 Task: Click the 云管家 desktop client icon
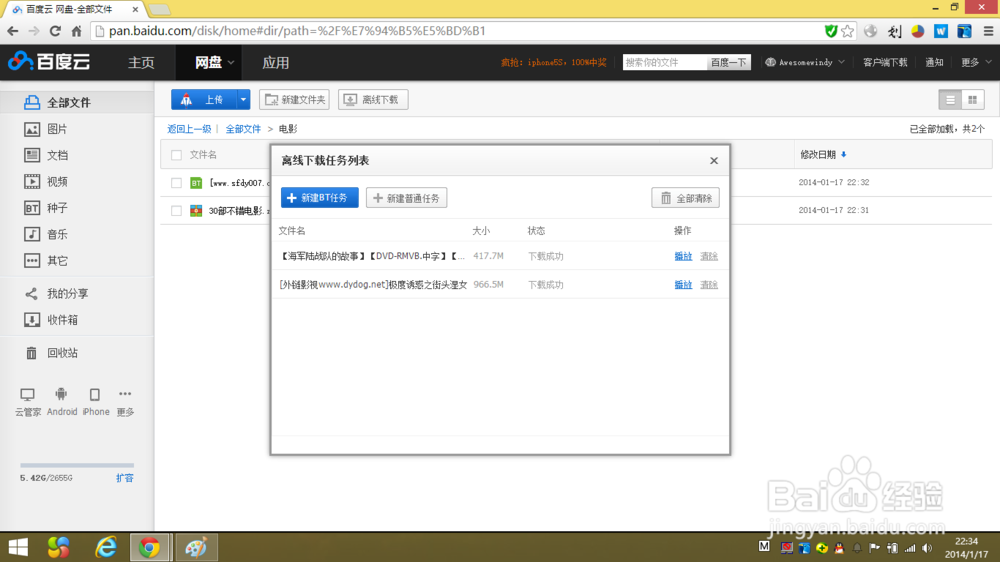[27, 394]
